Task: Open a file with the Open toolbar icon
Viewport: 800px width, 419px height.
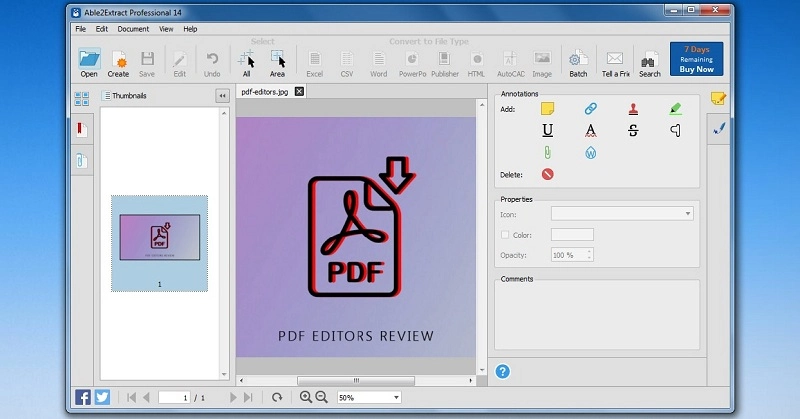Action: pyautogui.click(x=89, y=59)
